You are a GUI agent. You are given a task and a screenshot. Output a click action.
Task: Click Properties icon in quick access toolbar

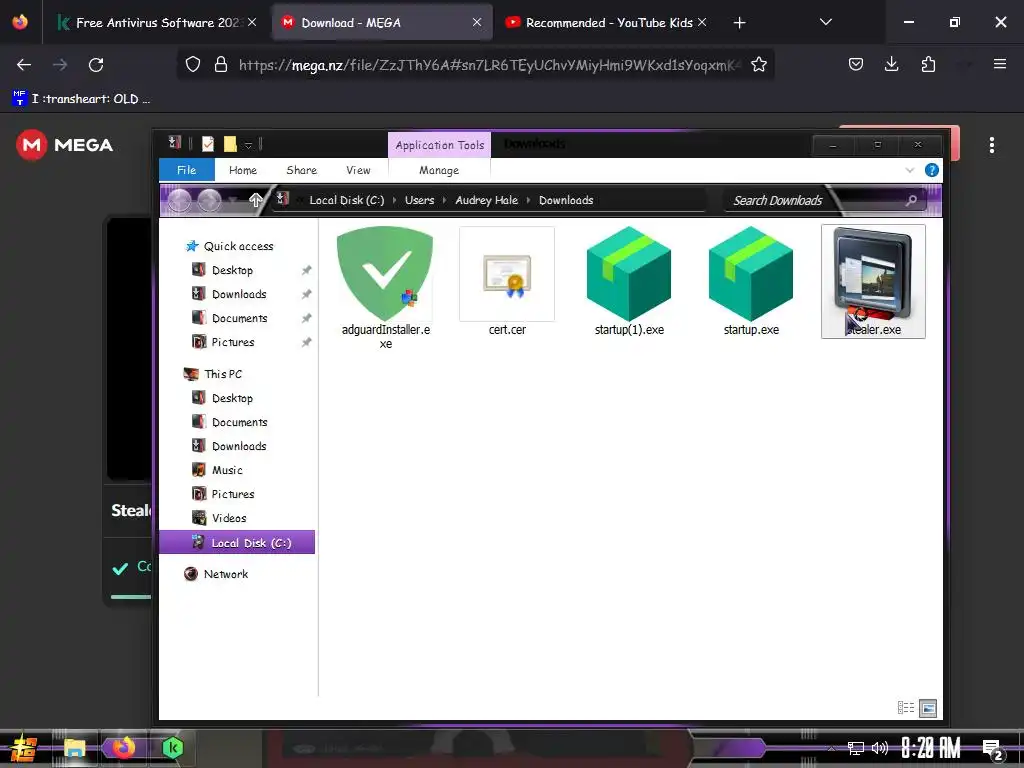208,144
